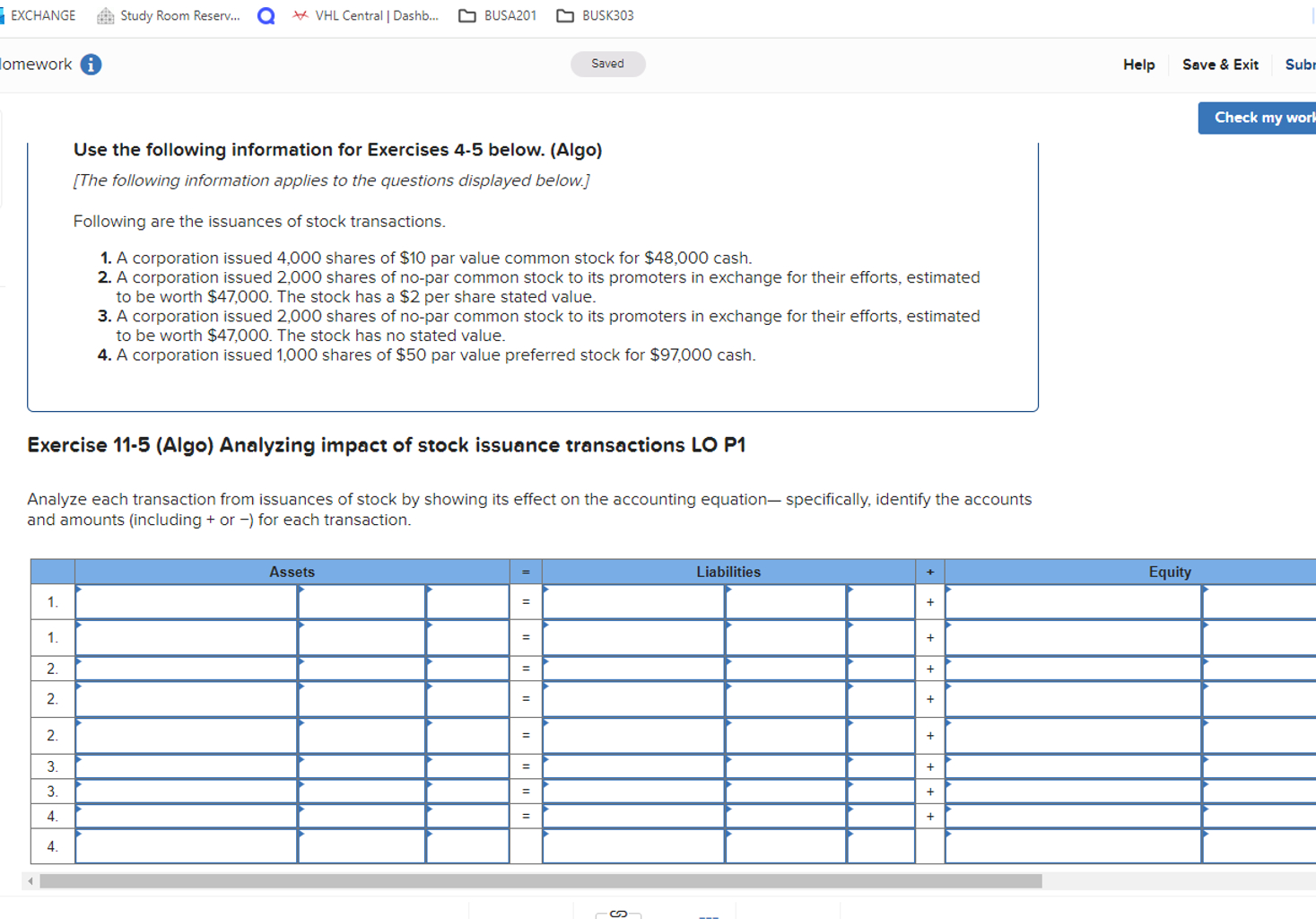Image resolution: width=1316 pixels, height=919 pixels.
Task: Open the Equity account dropdown in row 2
Action: (x=1072, y=667)
